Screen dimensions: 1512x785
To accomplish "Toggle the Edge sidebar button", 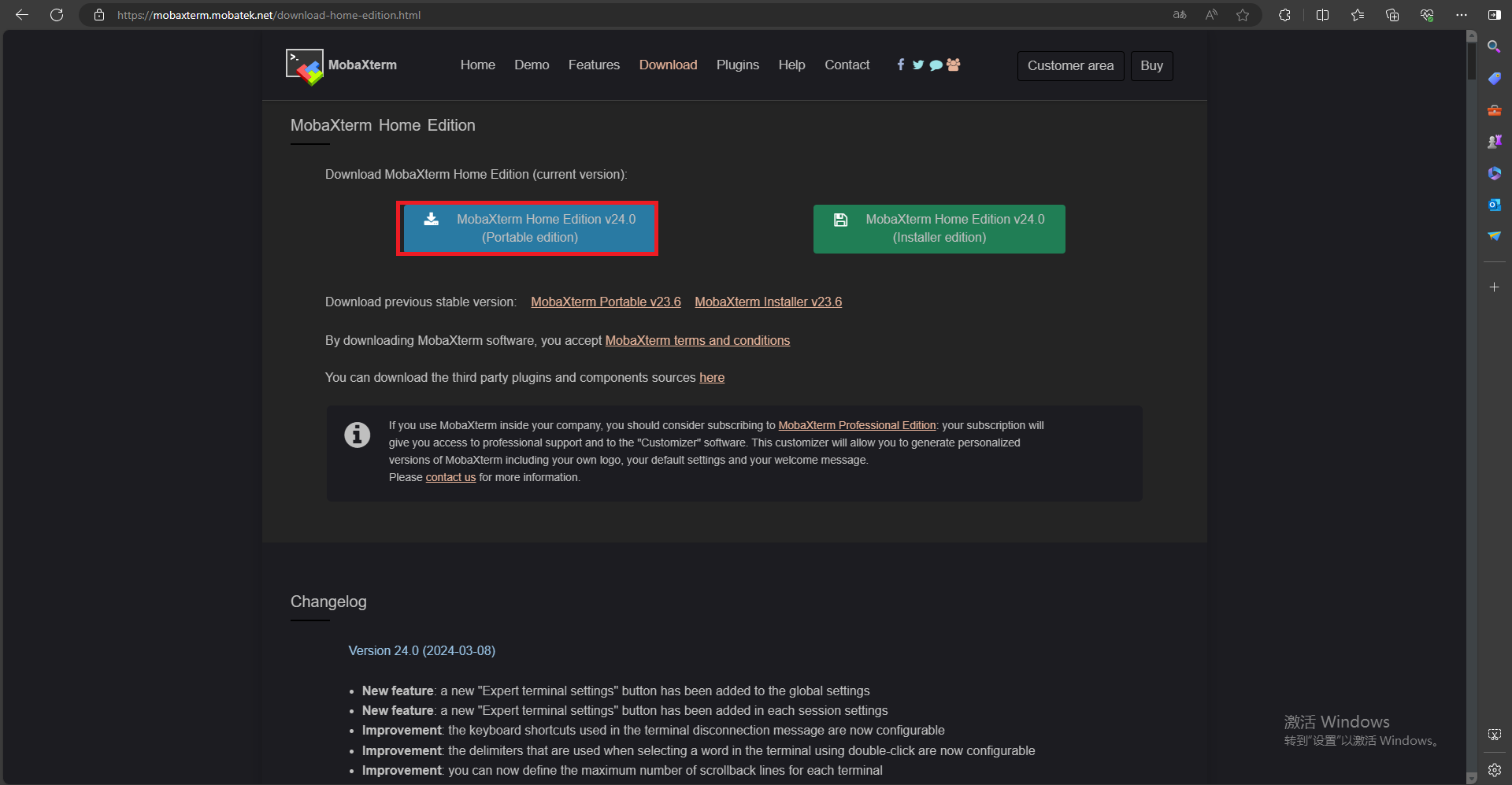I will (1495, 15).
